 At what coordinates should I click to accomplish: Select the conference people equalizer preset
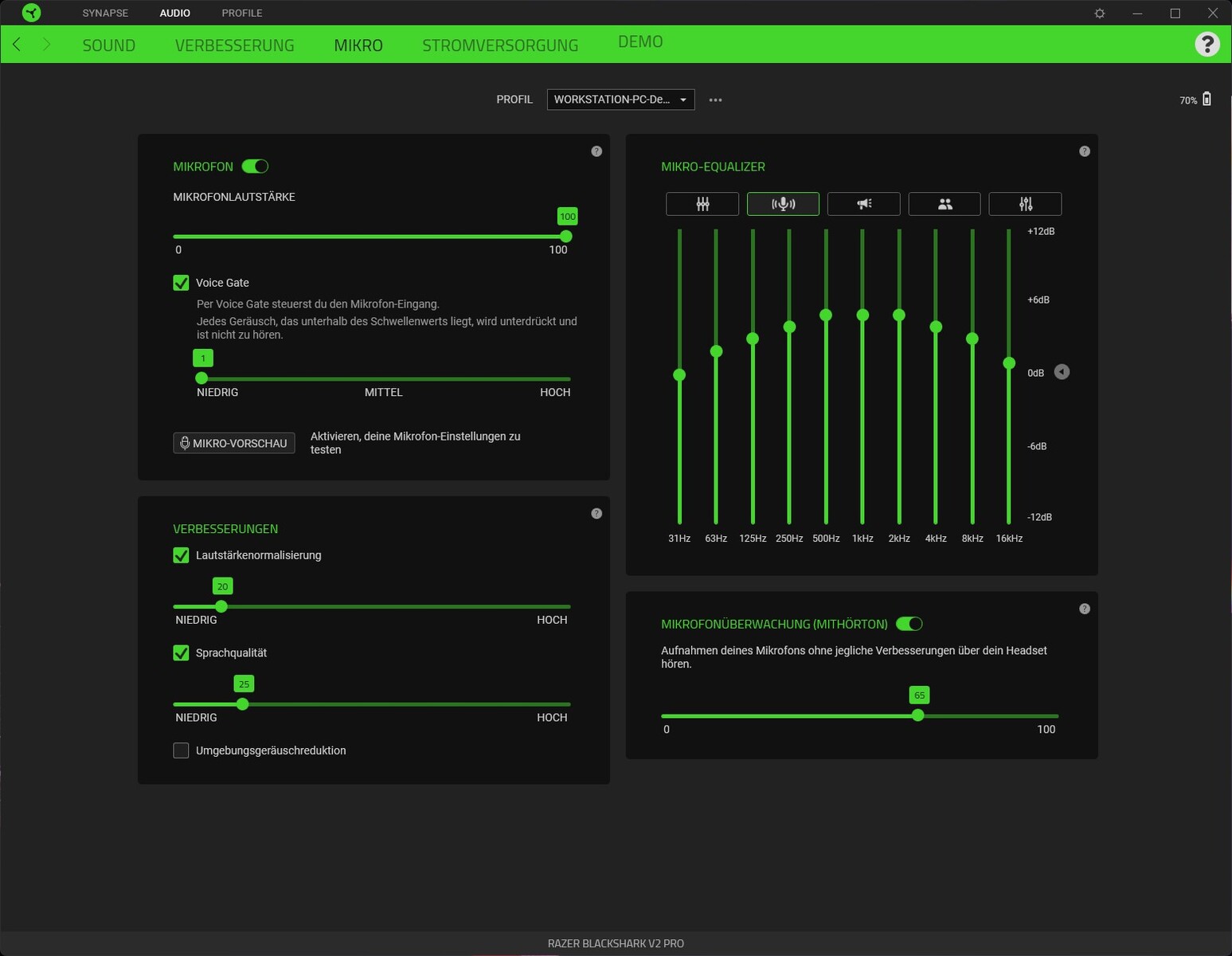[945, 204]
